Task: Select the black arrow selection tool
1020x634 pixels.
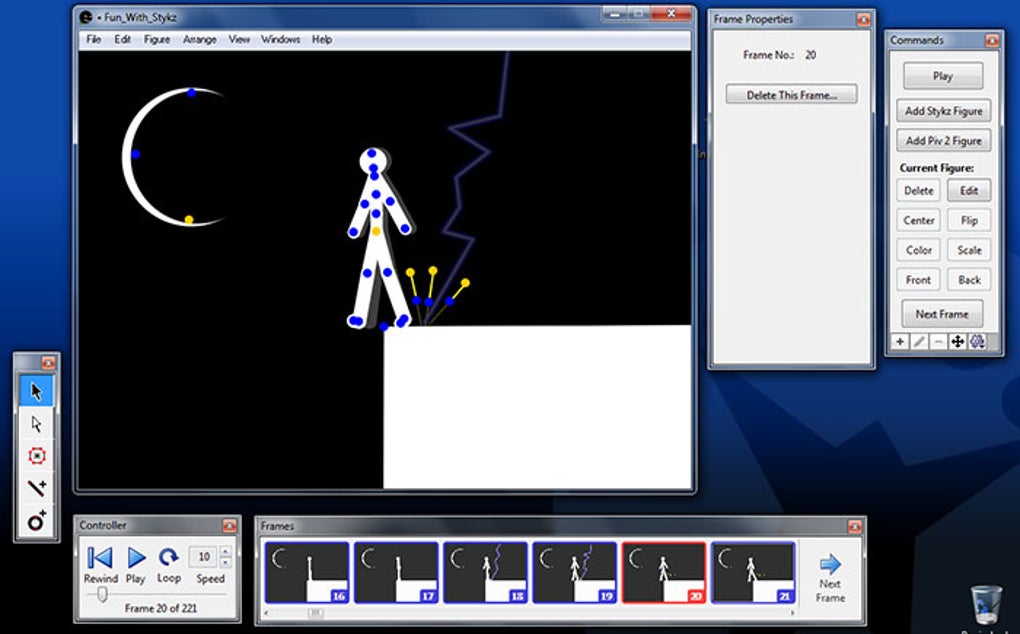Action: pos(36,391)
